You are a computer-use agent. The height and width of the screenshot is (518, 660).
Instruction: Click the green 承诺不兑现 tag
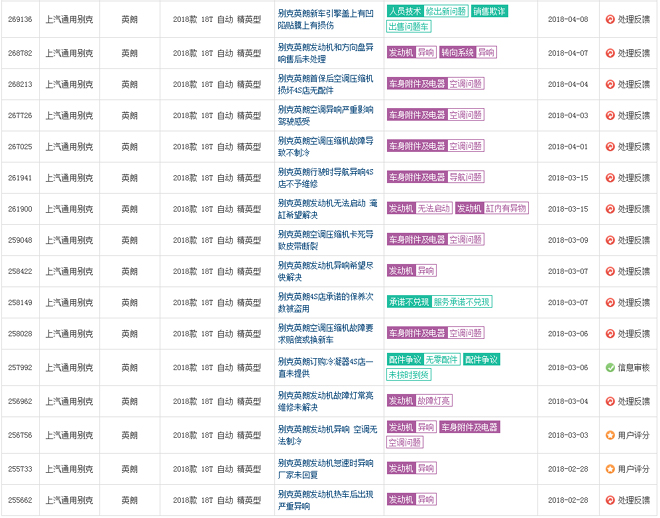409,302
